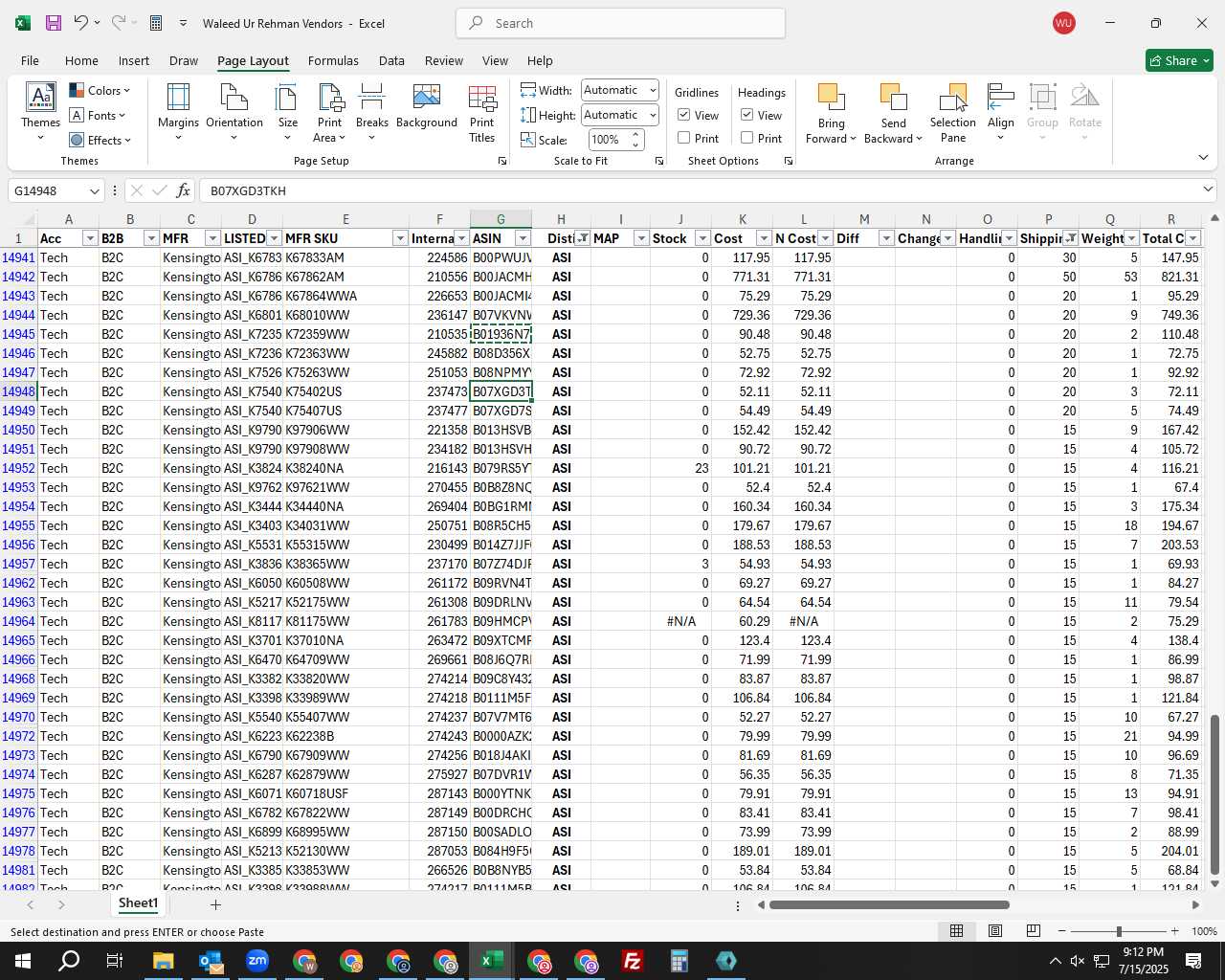
Task: Open the Themes gallery icon
Action: pyautogui.click(x=40, y=112)
